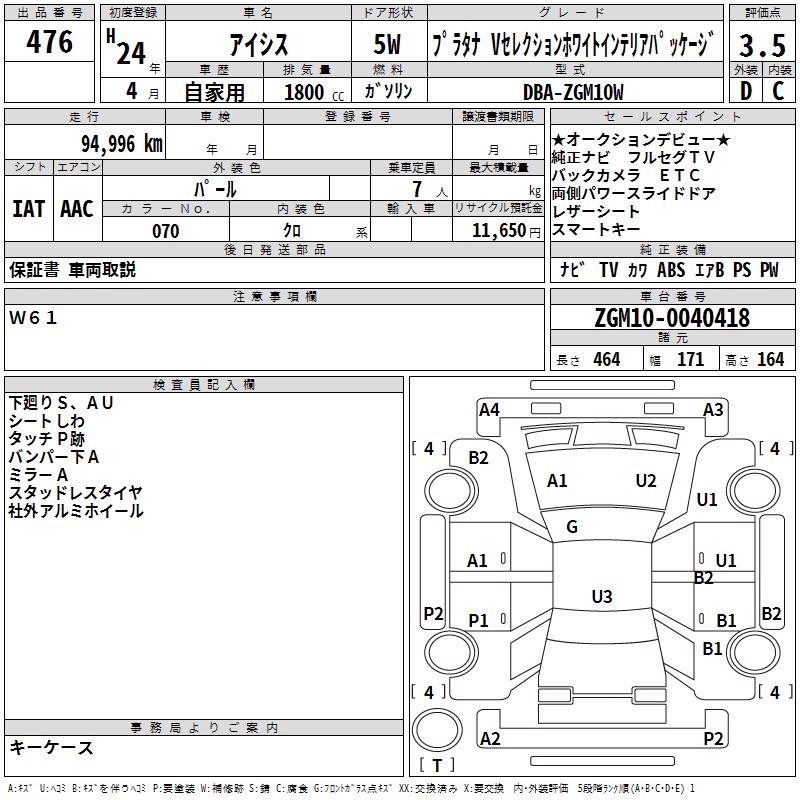
Task: Click the lot number 476
Action: point(49,41)
